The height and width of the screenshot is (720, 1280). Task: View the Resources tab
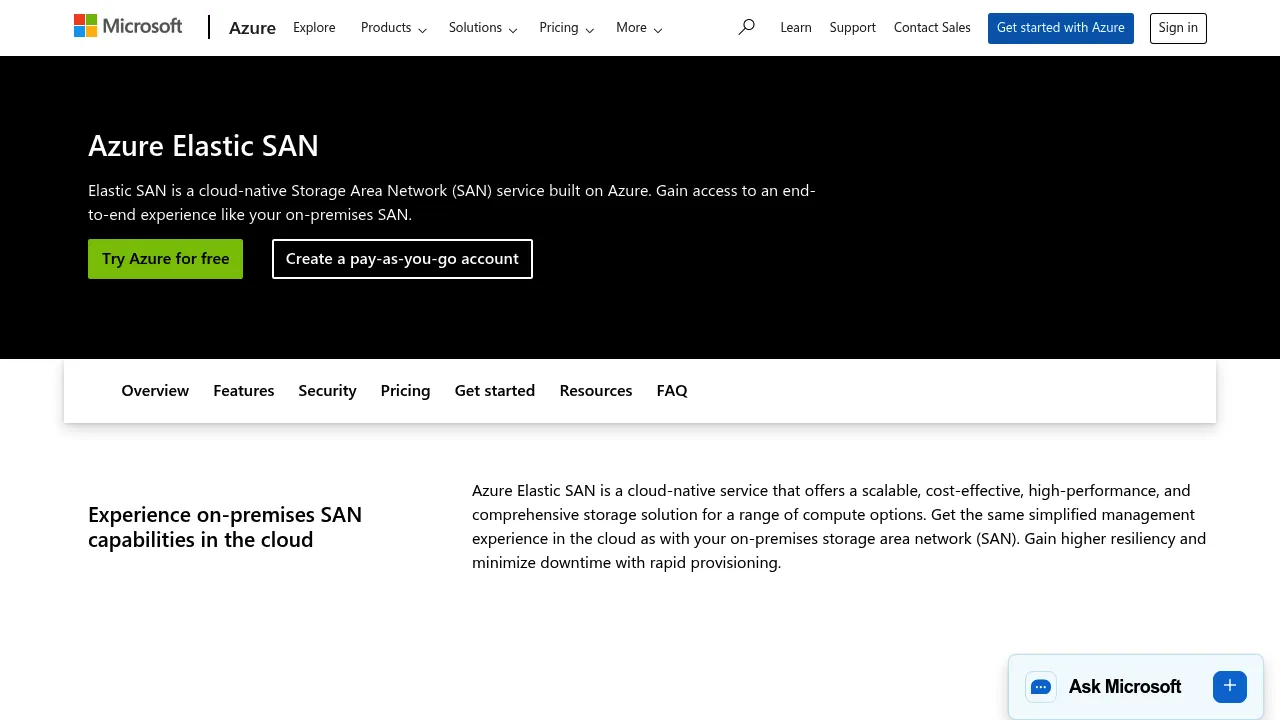point(596,391)
